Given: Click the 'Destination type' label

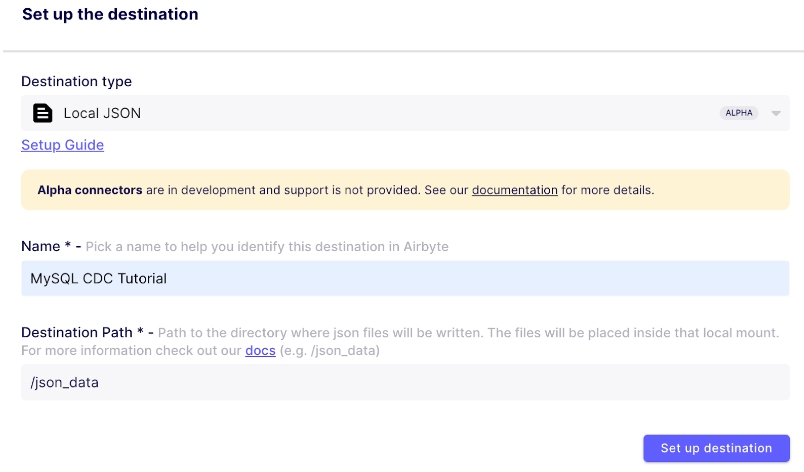Looking at the screenshot, I should pos(76,82).
